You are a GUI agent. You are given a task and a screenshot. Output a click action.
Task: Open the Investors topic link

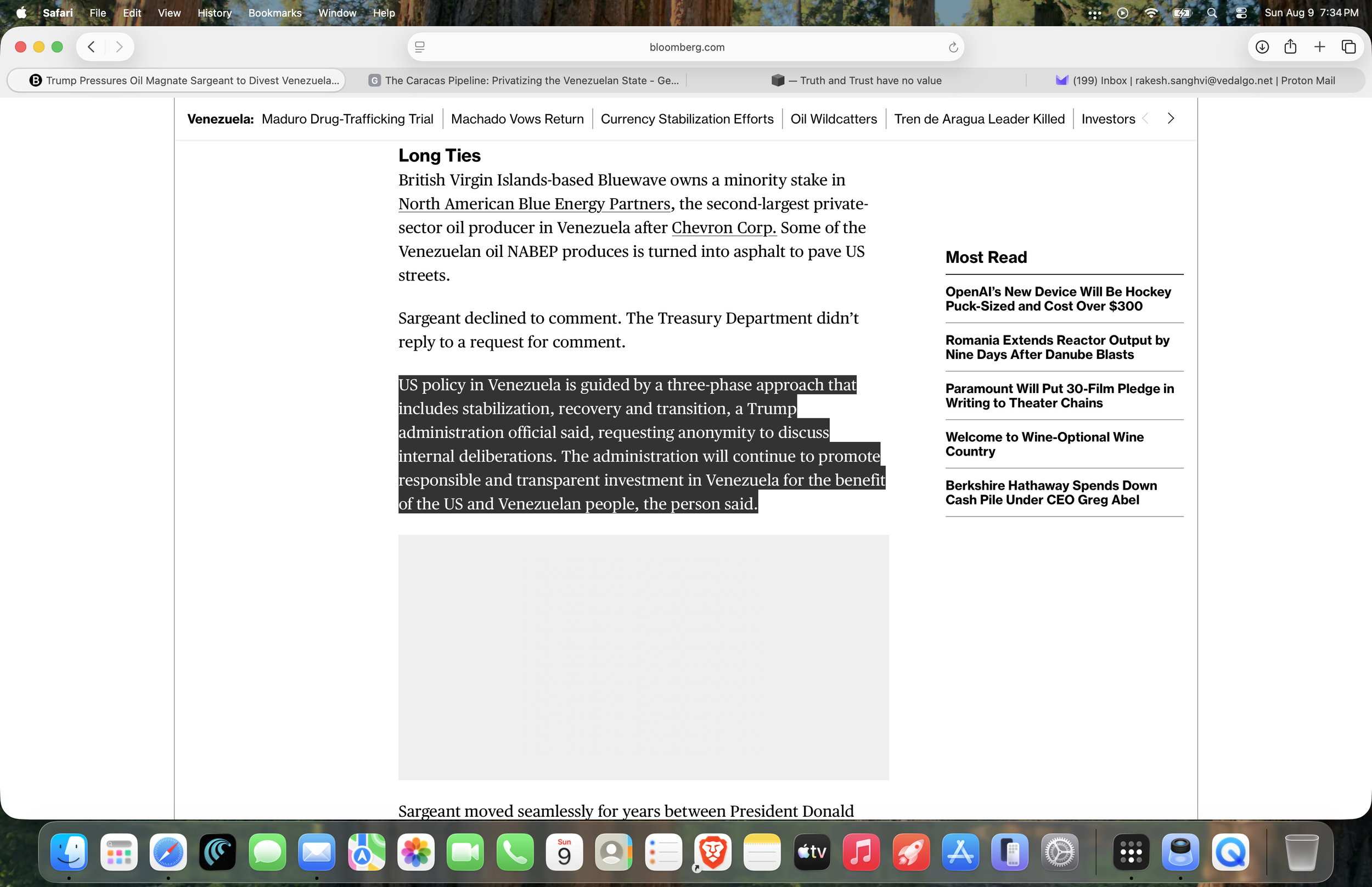1109,119
